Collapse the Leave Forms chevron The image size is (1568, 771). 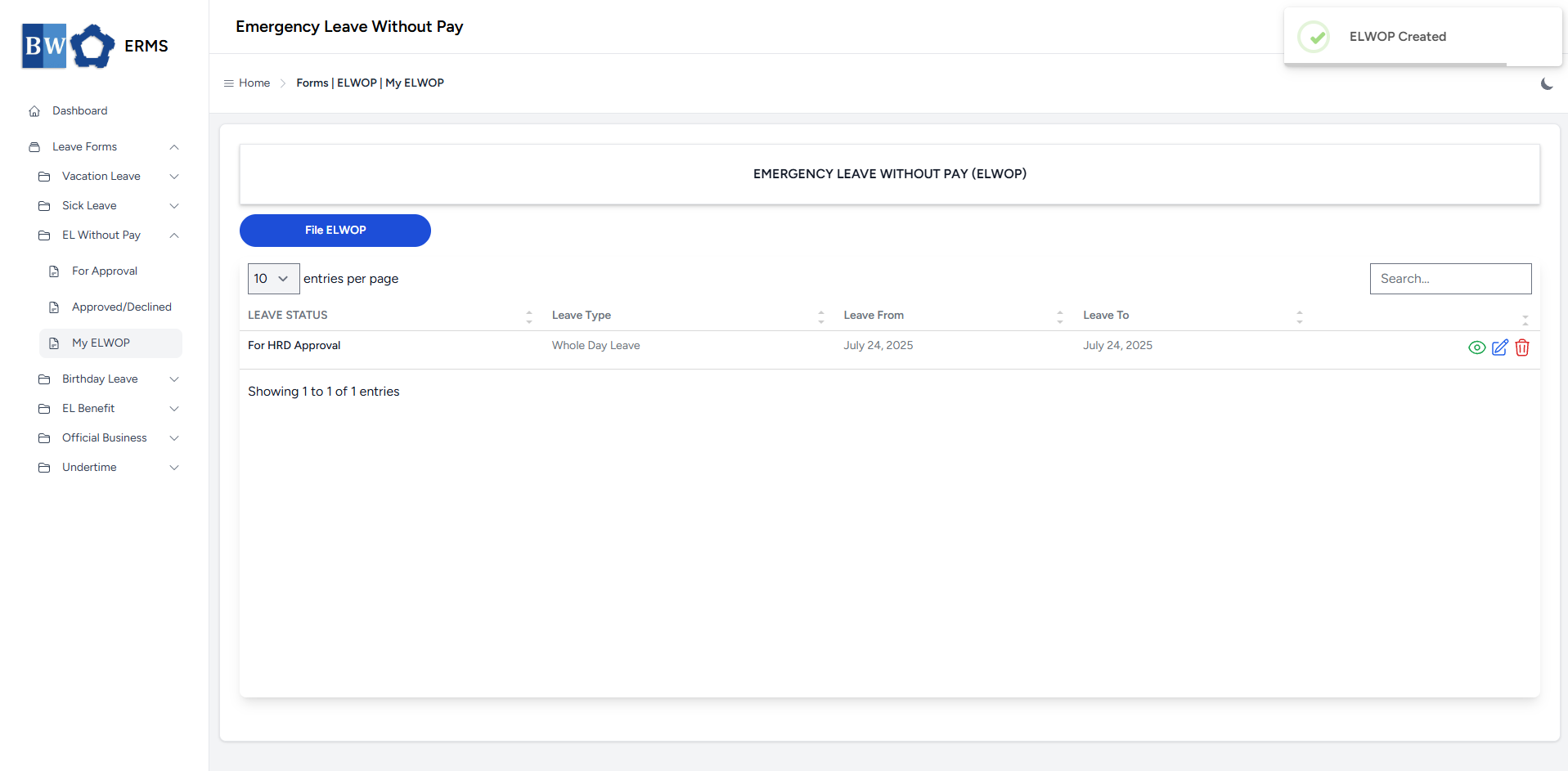[x=174, y=147]
